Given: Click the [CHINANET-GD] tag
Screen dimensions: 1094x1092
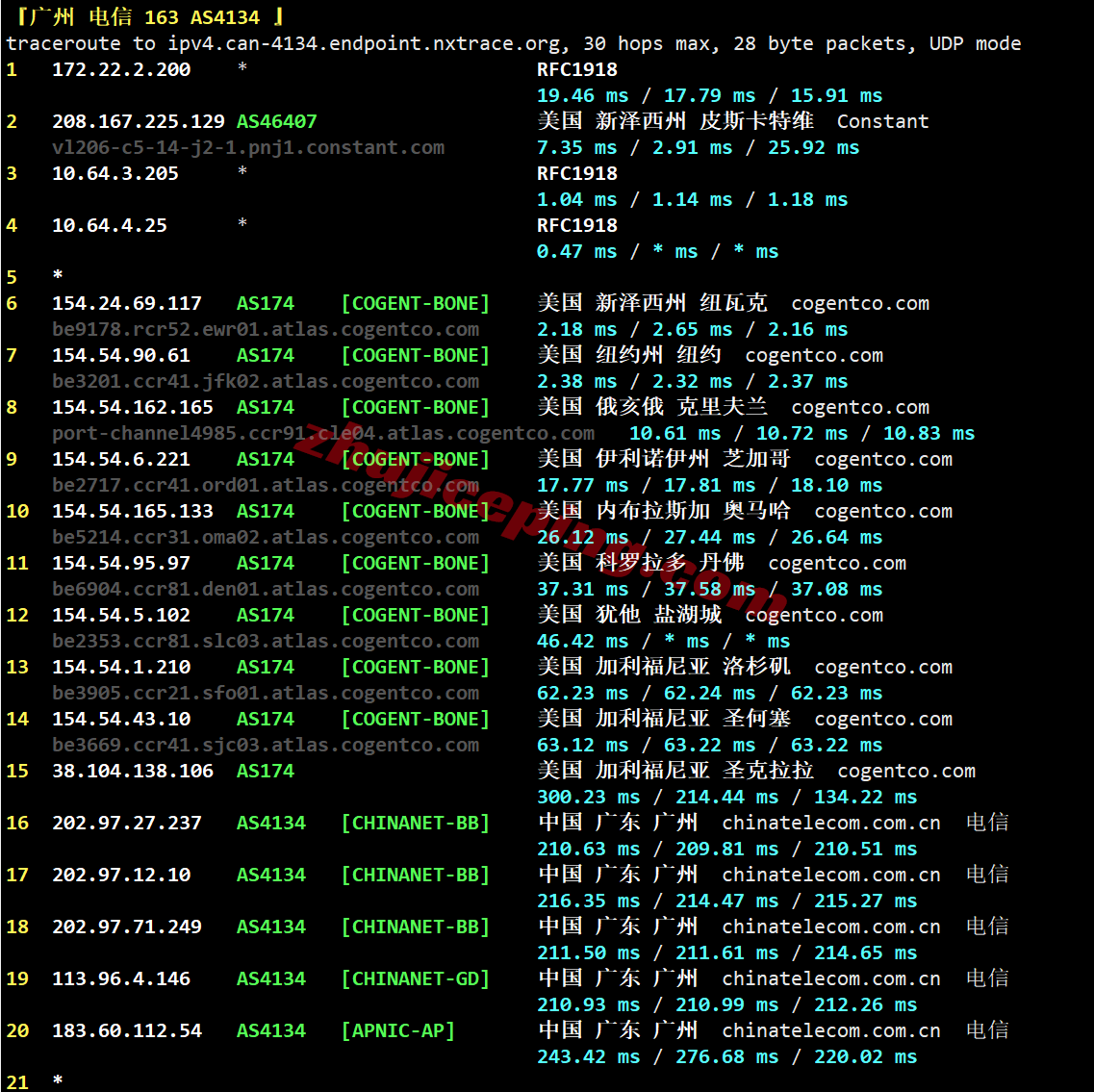Looking at the screenshot, I should (x=415, y=979).
